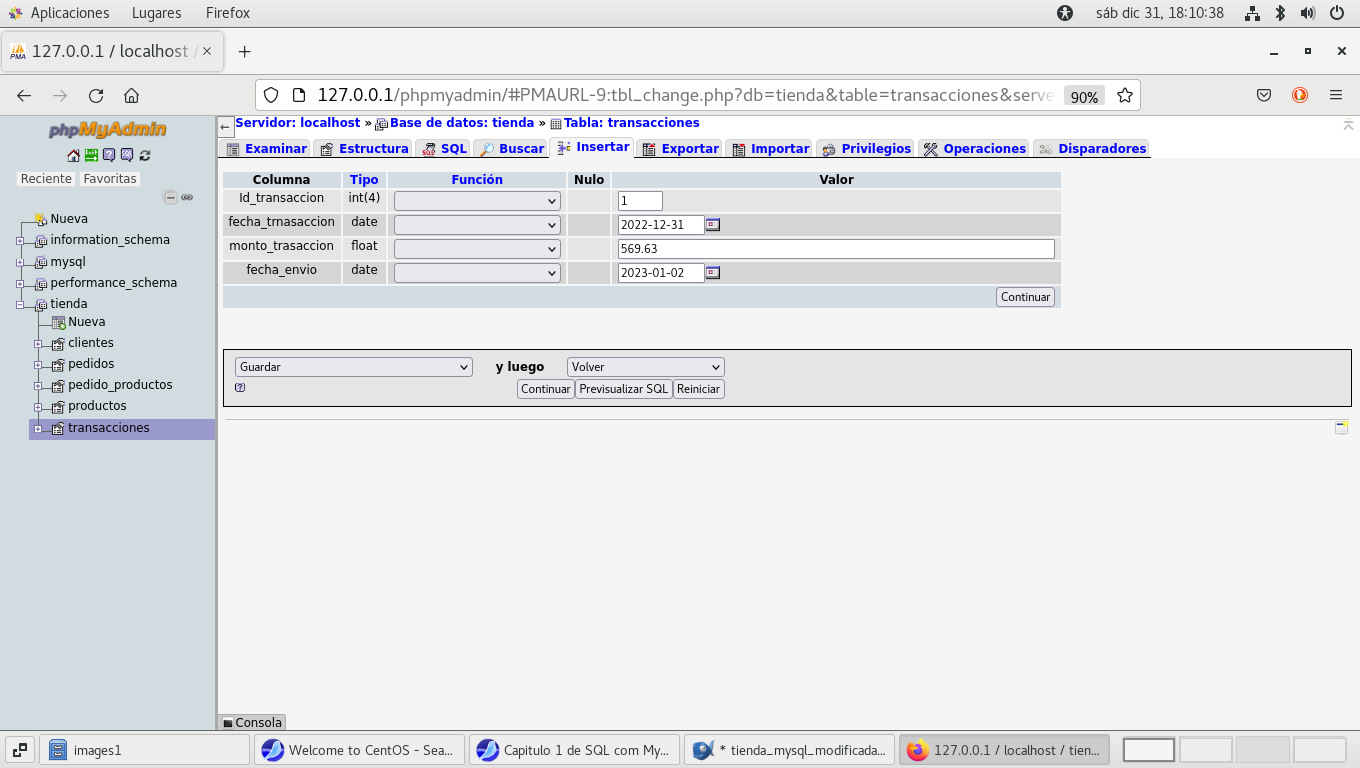Click the phpMyAdmin home icon
Image resolution: width=1360 pixels, height=768 pixels.
pyautogui.click(x=73, y=155)
